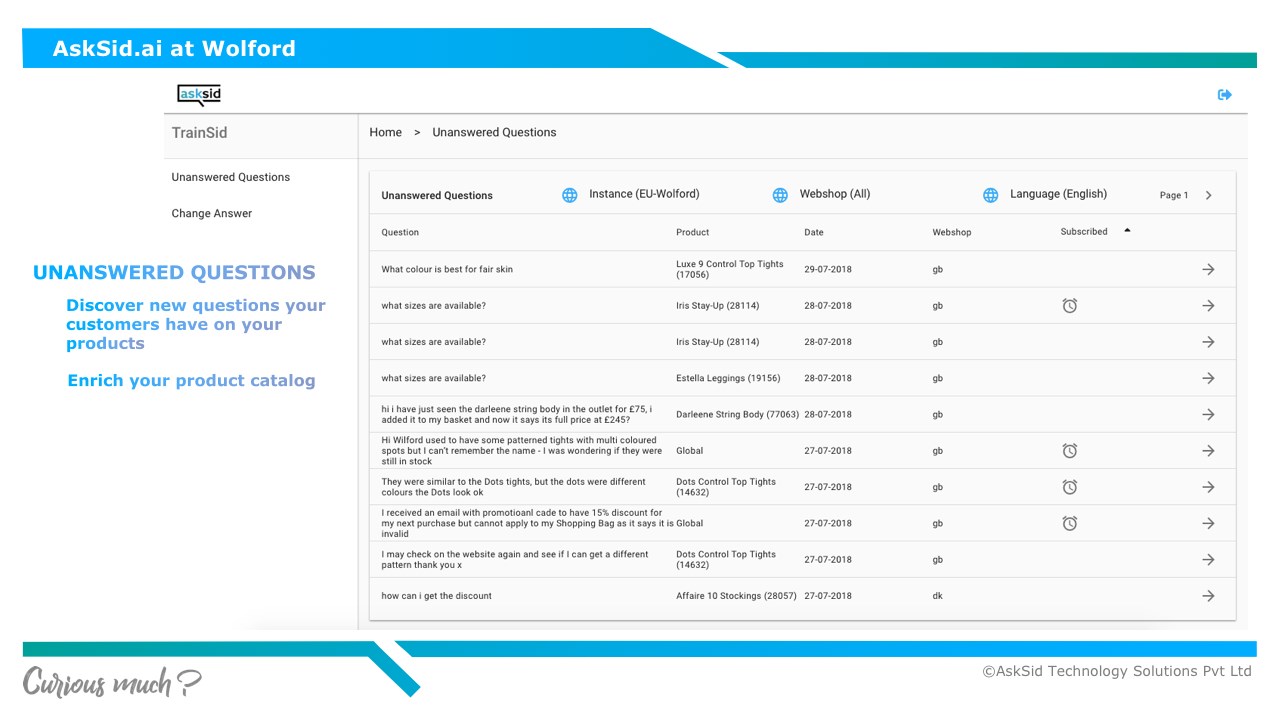
Task: Click 'Estella Leggings (19156)' product cell
Action: click(728, 378)
